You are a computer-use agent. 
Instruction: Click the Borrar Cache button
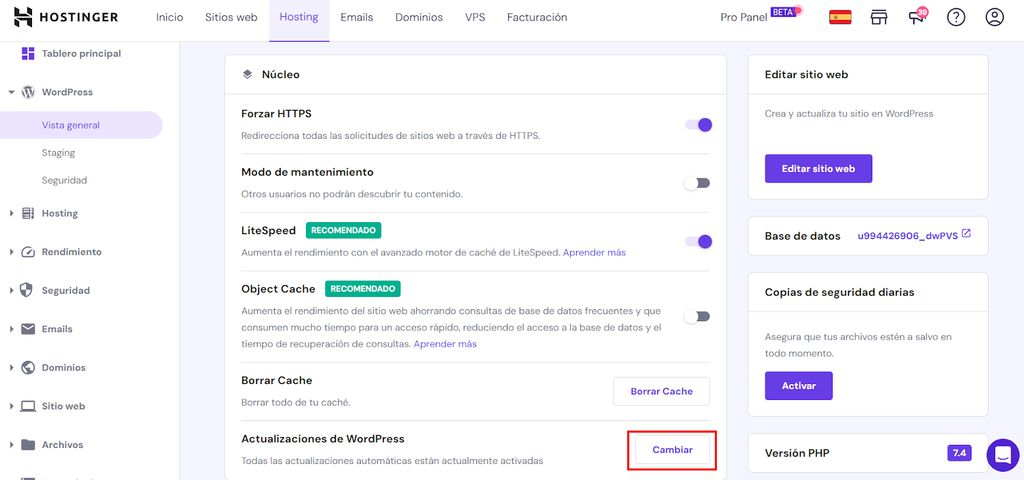(x=662, y=391)
